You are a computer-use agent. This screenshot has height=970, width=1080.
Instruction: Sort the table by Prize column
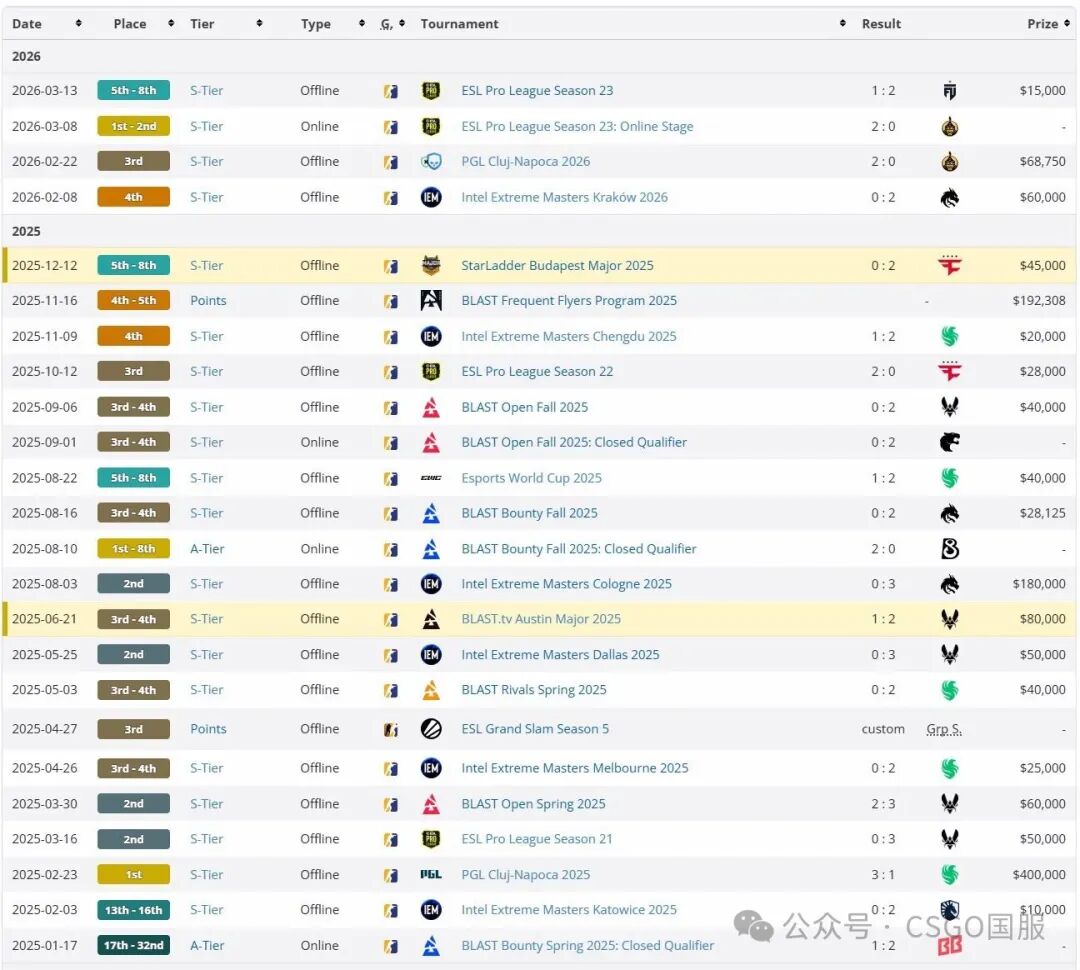(1042, 24)
